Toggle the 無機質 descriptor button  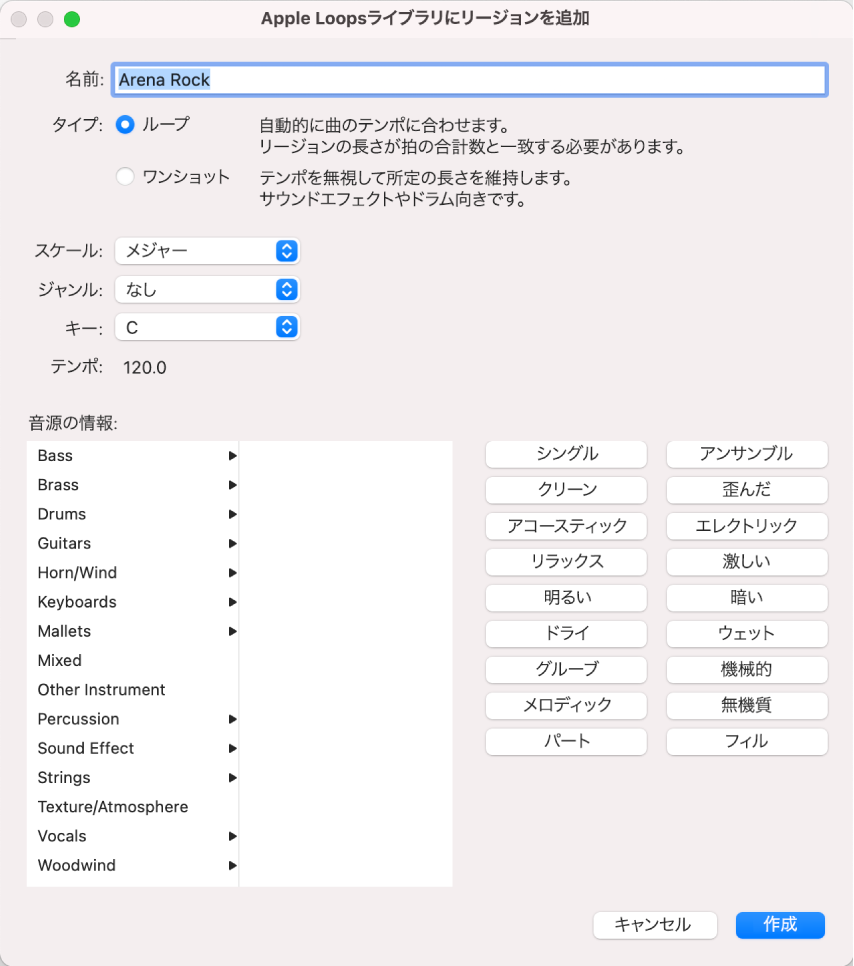pyautogui.click(x=747, y=705)
